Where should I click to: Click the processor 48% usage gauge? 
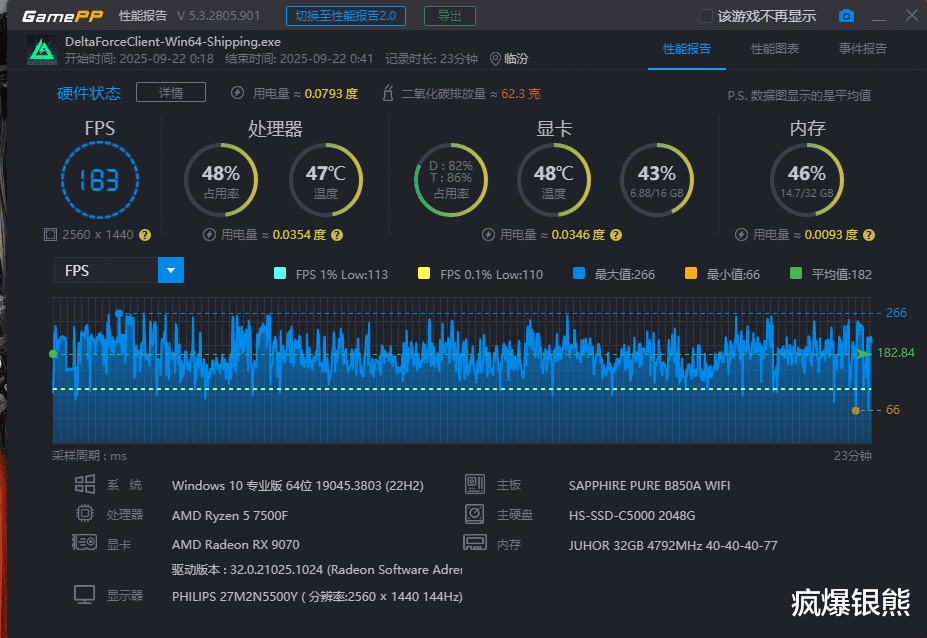click(x=221, y=180)
